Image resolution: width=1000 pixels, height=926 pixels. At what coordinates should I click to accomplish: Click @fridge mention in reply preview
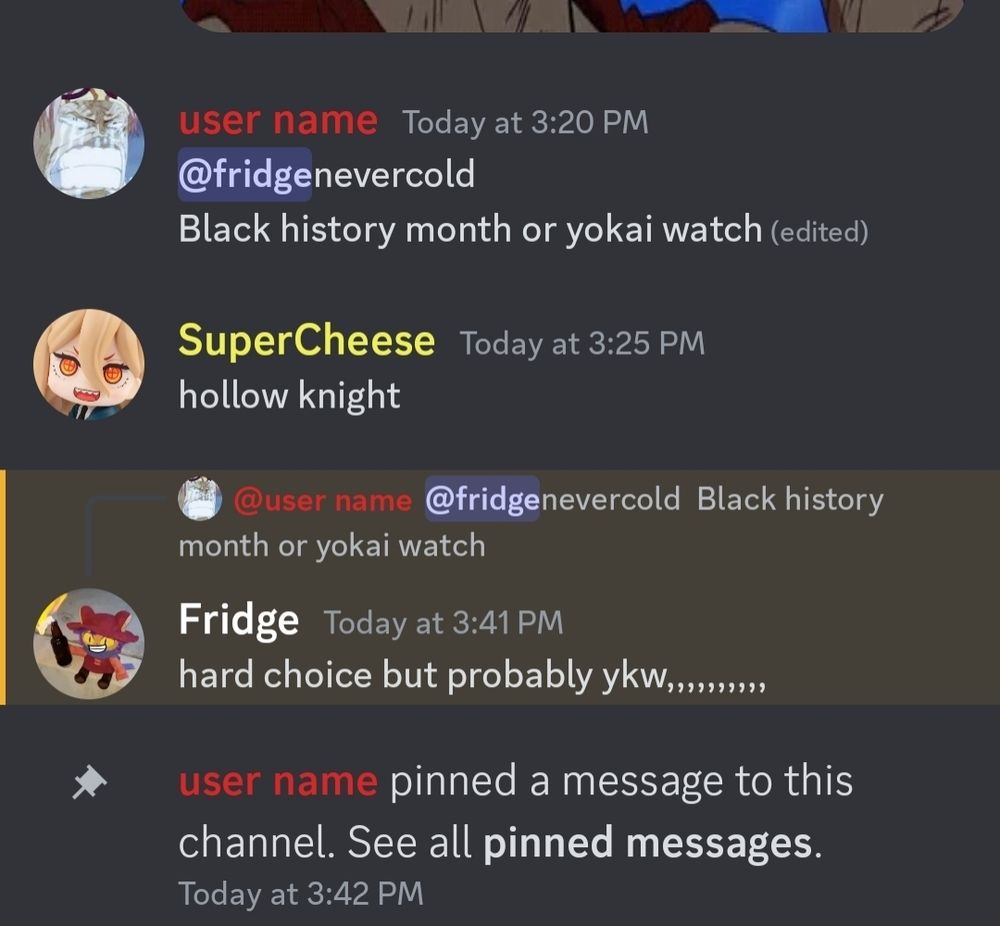pos(482,499)
